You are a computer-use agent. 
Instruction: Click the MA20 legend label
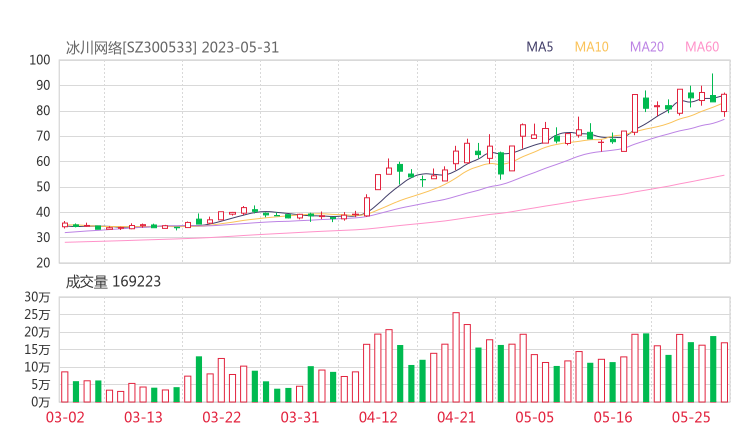click(x=647, y=47)
